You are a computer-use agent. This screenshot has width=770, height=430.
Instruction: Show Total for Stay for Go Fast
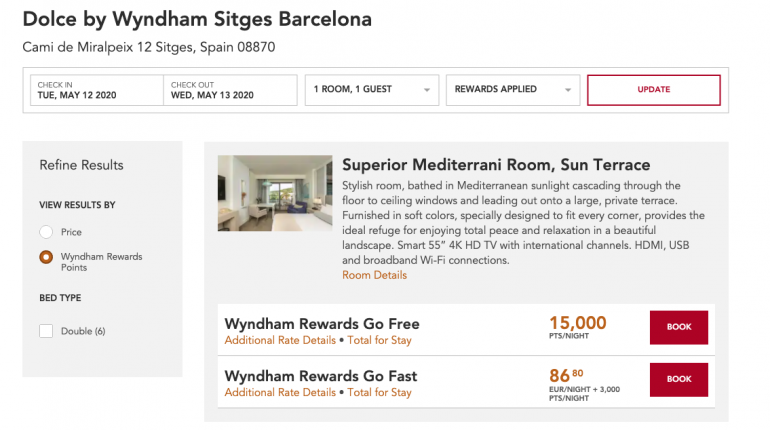(x=379, y=393)
